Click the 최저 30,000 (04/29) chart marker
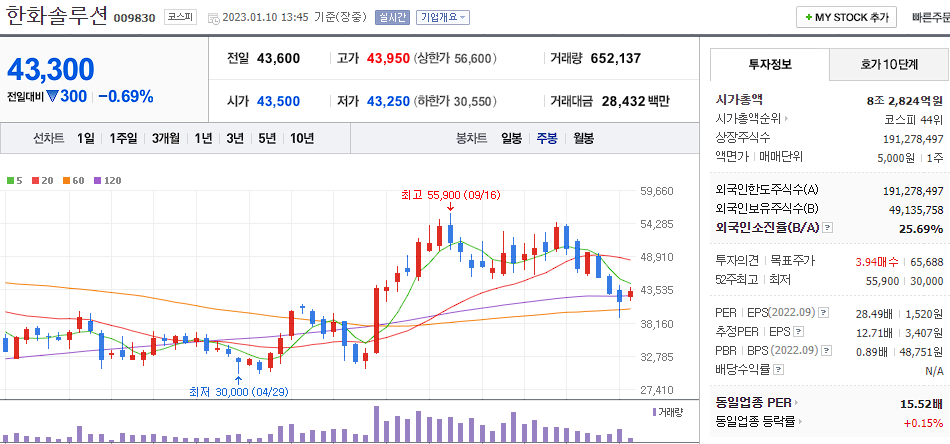The height and width of the screenshot is (444, 950). pyautogui.click(x=239, y=392)
